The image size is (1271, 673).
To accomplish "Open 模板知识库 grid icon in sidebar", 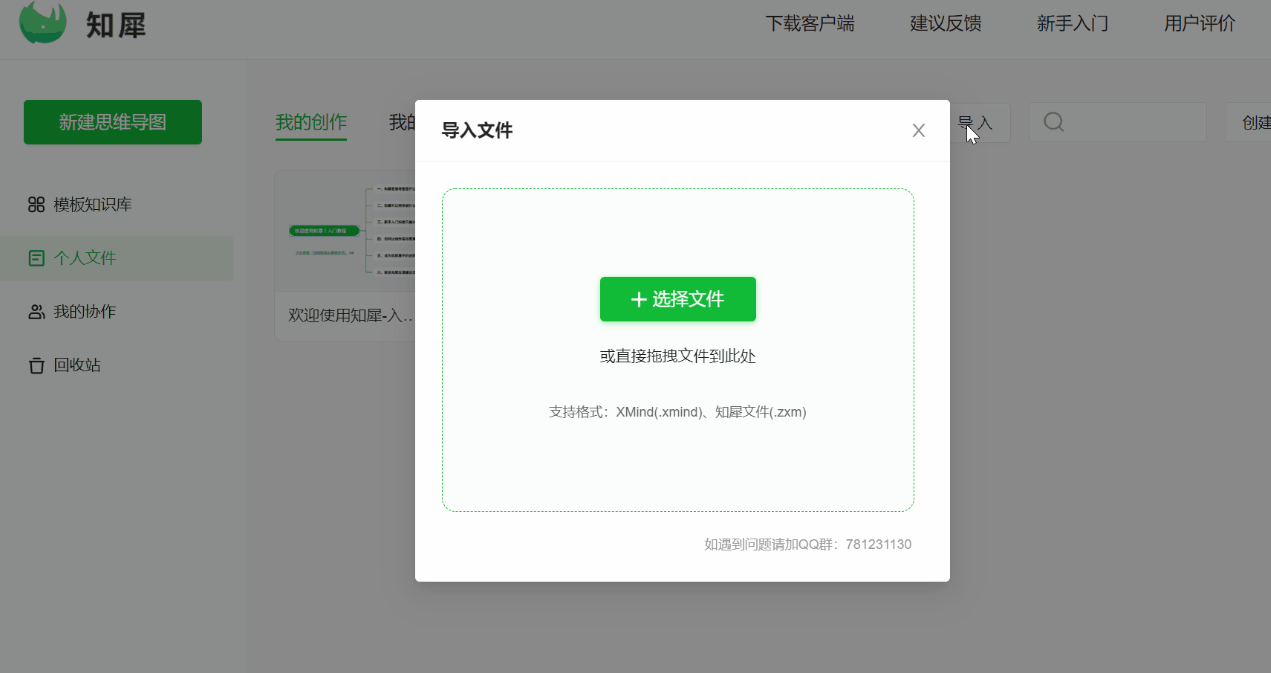I will (36, 205).
